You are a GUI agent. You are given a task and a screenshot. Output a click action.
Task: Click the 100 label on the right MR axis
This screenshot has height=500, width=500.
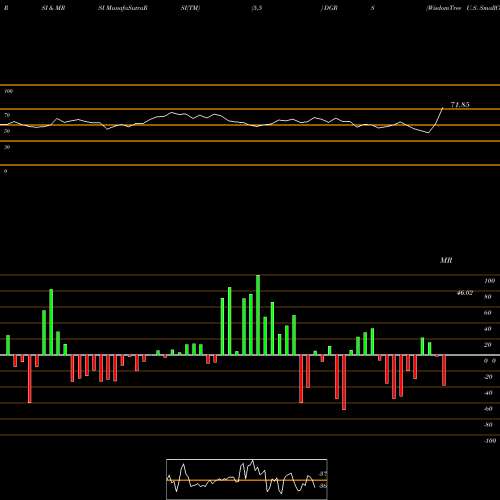[490, 281]
